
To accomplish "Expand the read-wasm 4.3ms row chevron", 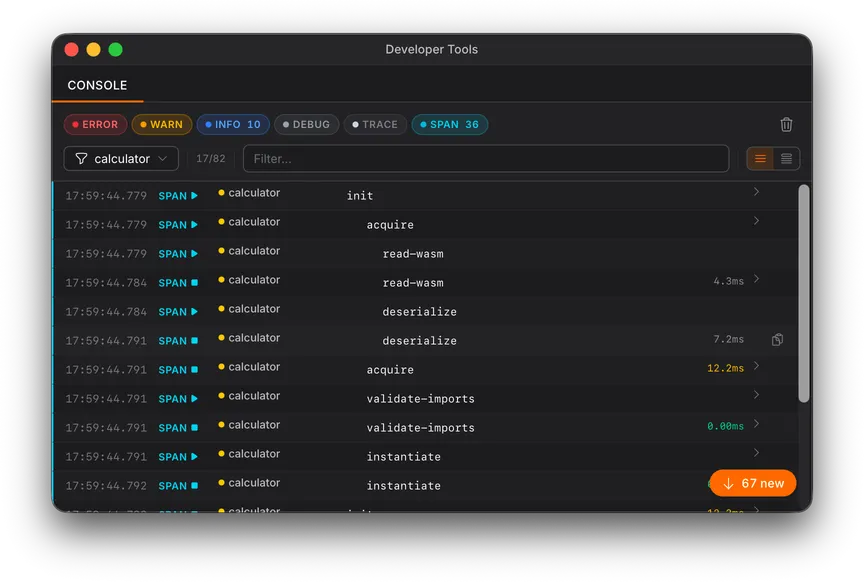I will click(x=757, y=279).
